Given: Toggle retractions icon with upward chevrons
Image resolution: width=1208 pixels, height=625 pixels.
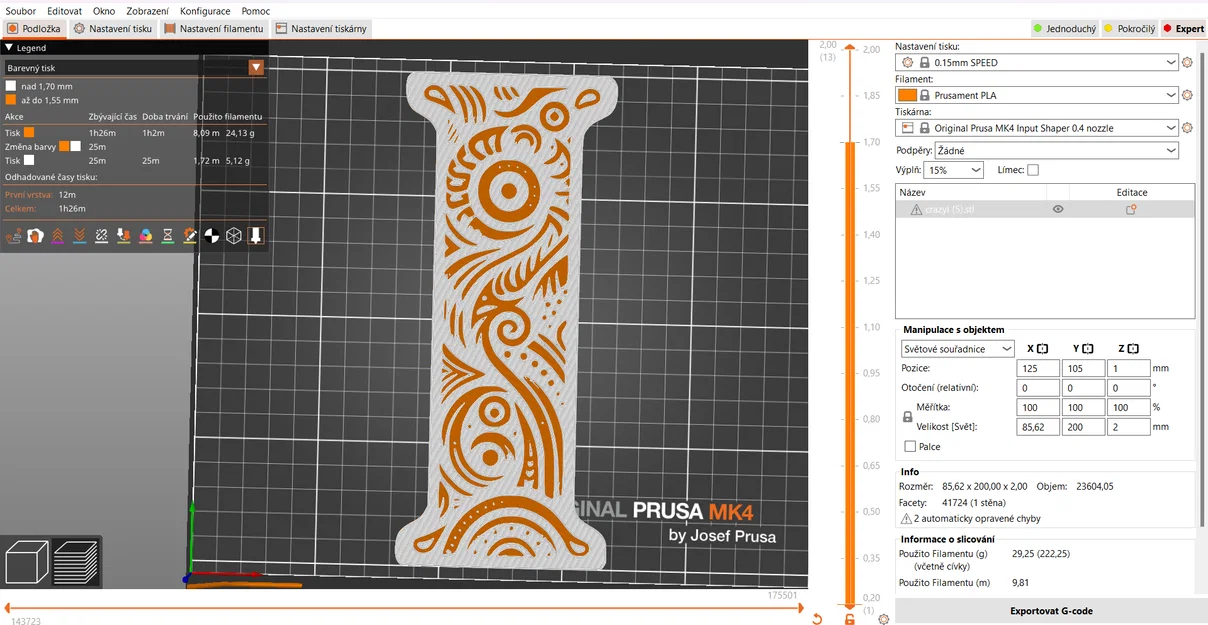Looking at the screenshot, I should [x=58, y=236].
